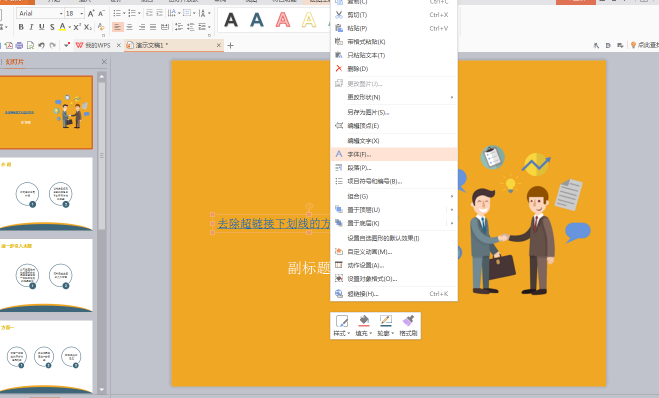Select 项目符号和编号(B) in context menu
Image resolution: width=659 pixels, height=398 pixels.
394,181
